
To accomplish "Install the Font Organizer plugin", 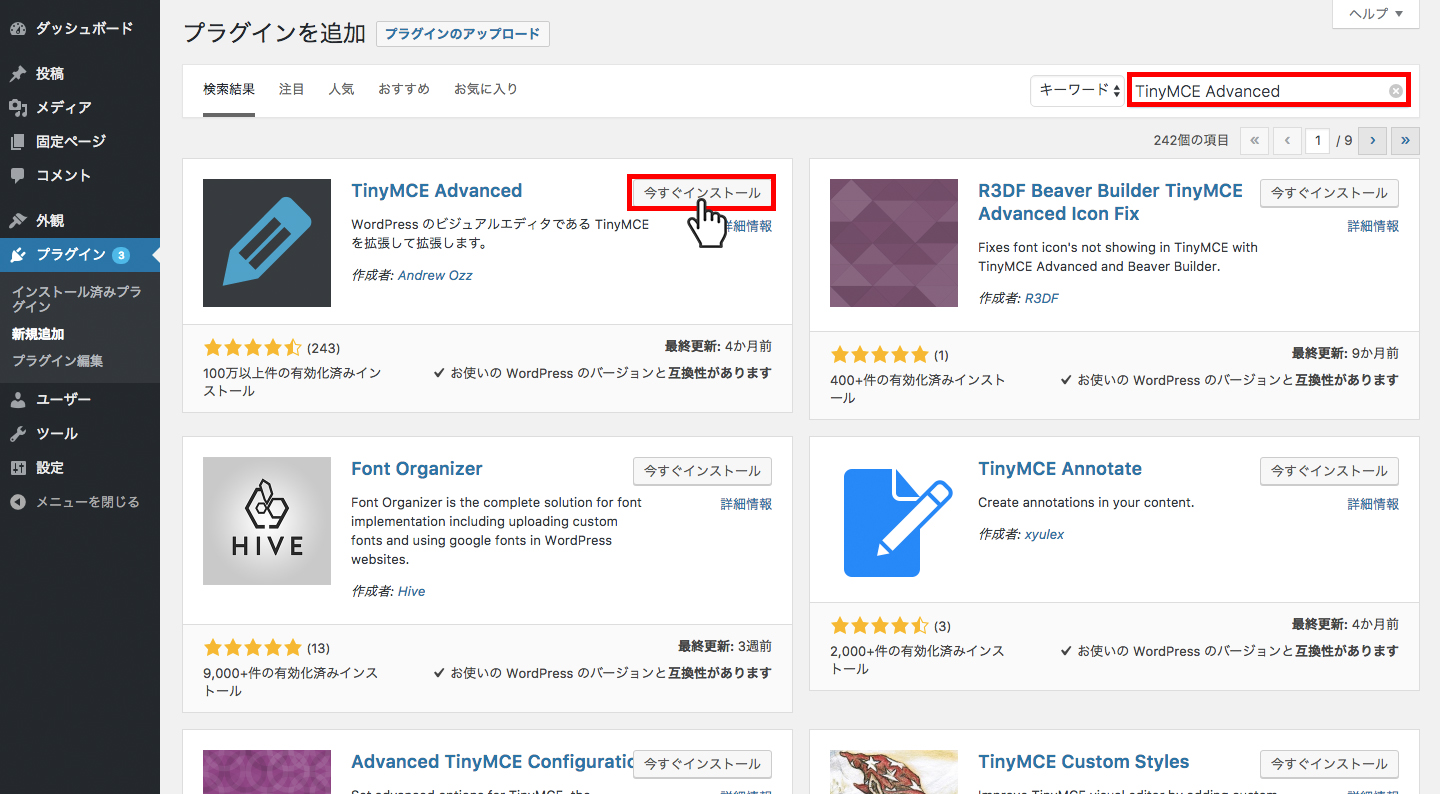I will tap(702, 471).
